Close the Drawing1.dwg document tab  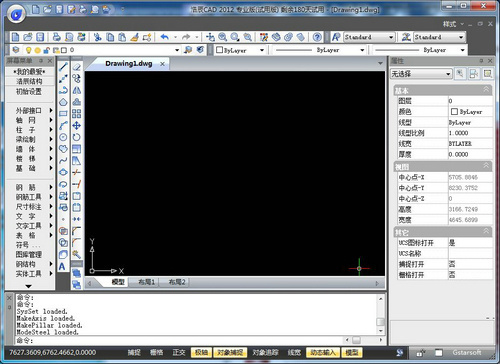pyautogui.click(x=162, y=64)
